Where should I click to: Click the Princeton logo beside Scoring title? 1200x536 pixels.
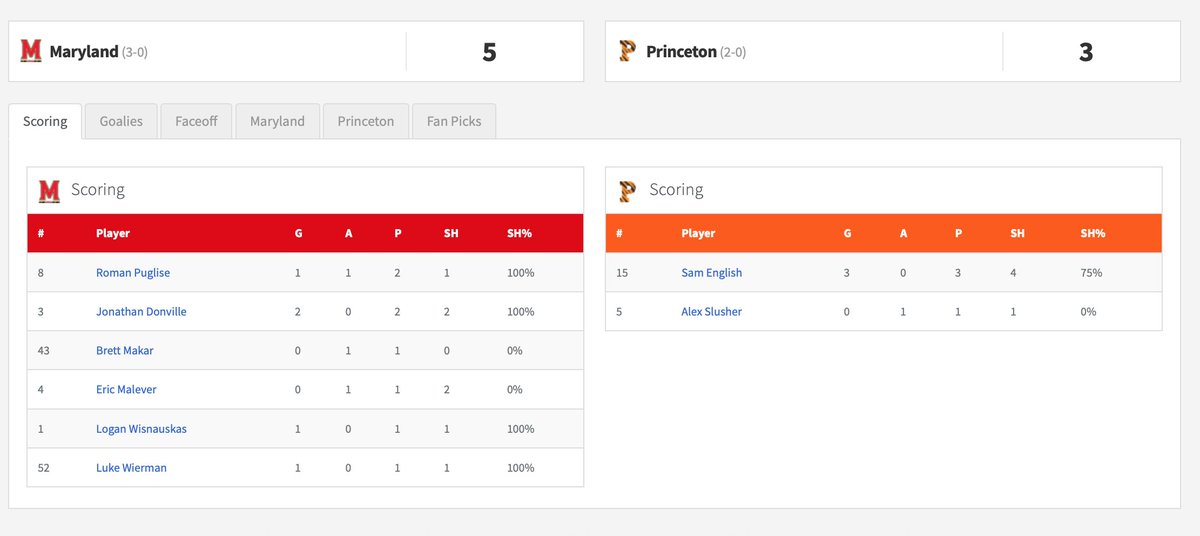[628, 190]
